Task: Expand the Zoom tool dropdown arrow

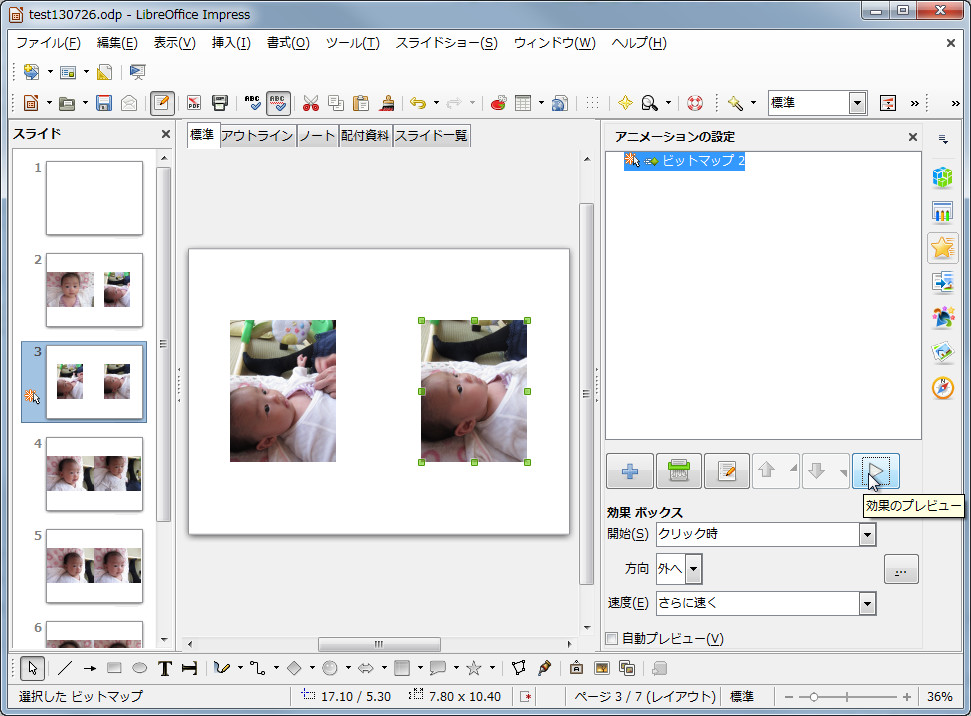Action: click(x=668, y=103)
